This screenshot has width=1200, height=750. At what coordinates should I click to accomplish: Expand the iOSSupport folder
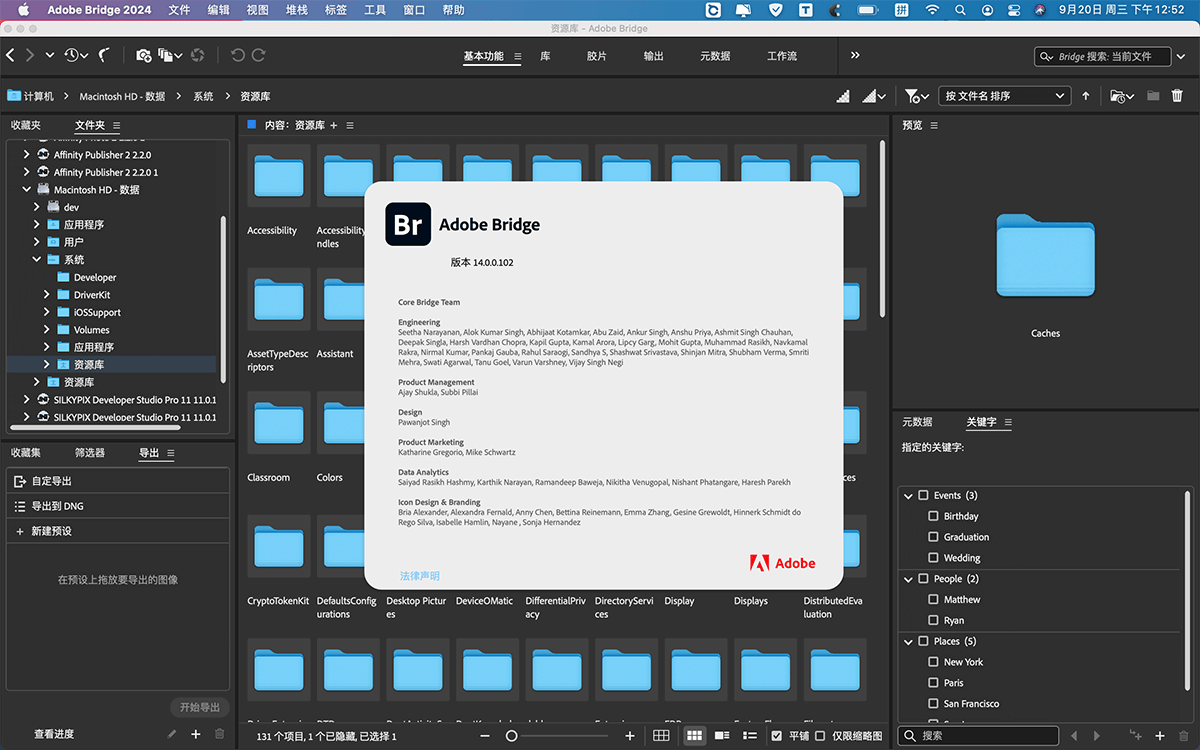coord(47,312)
